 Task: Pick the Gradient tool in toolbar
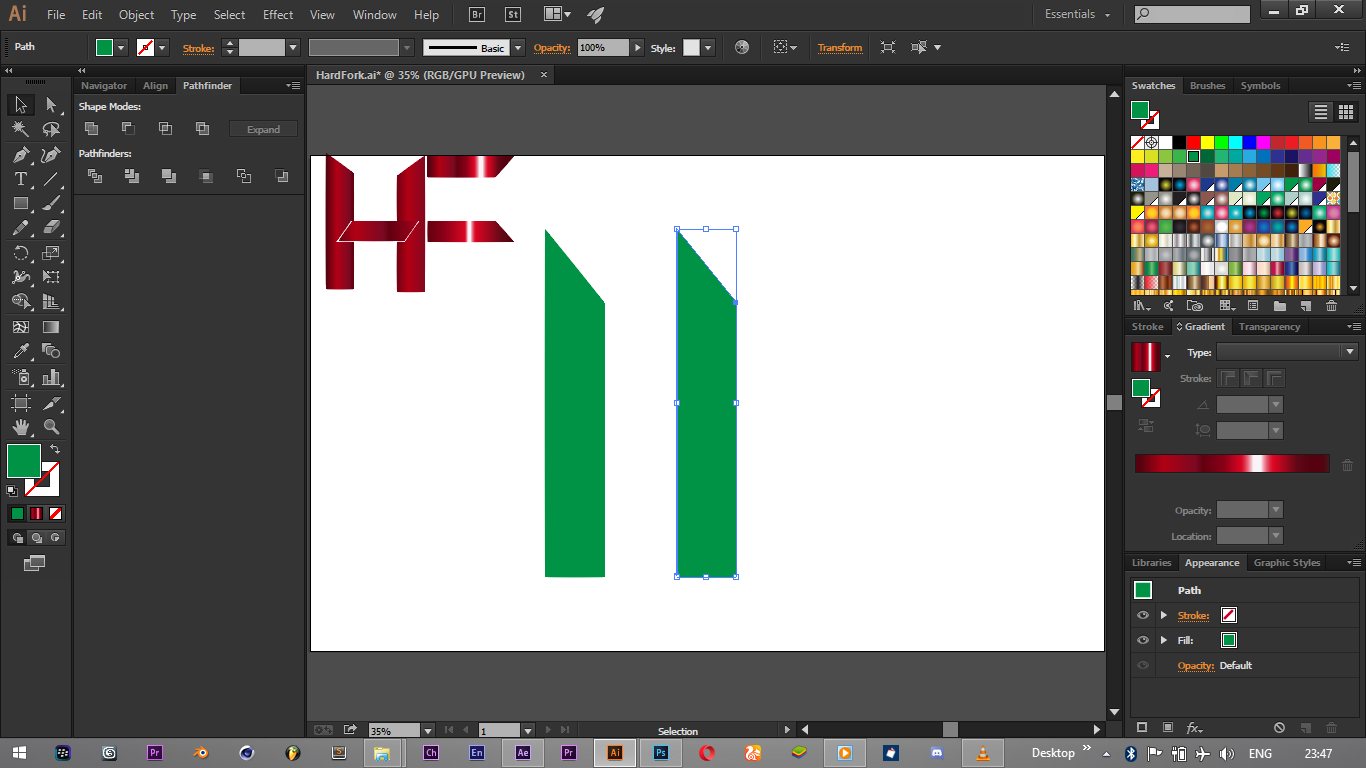click(51, 327)
